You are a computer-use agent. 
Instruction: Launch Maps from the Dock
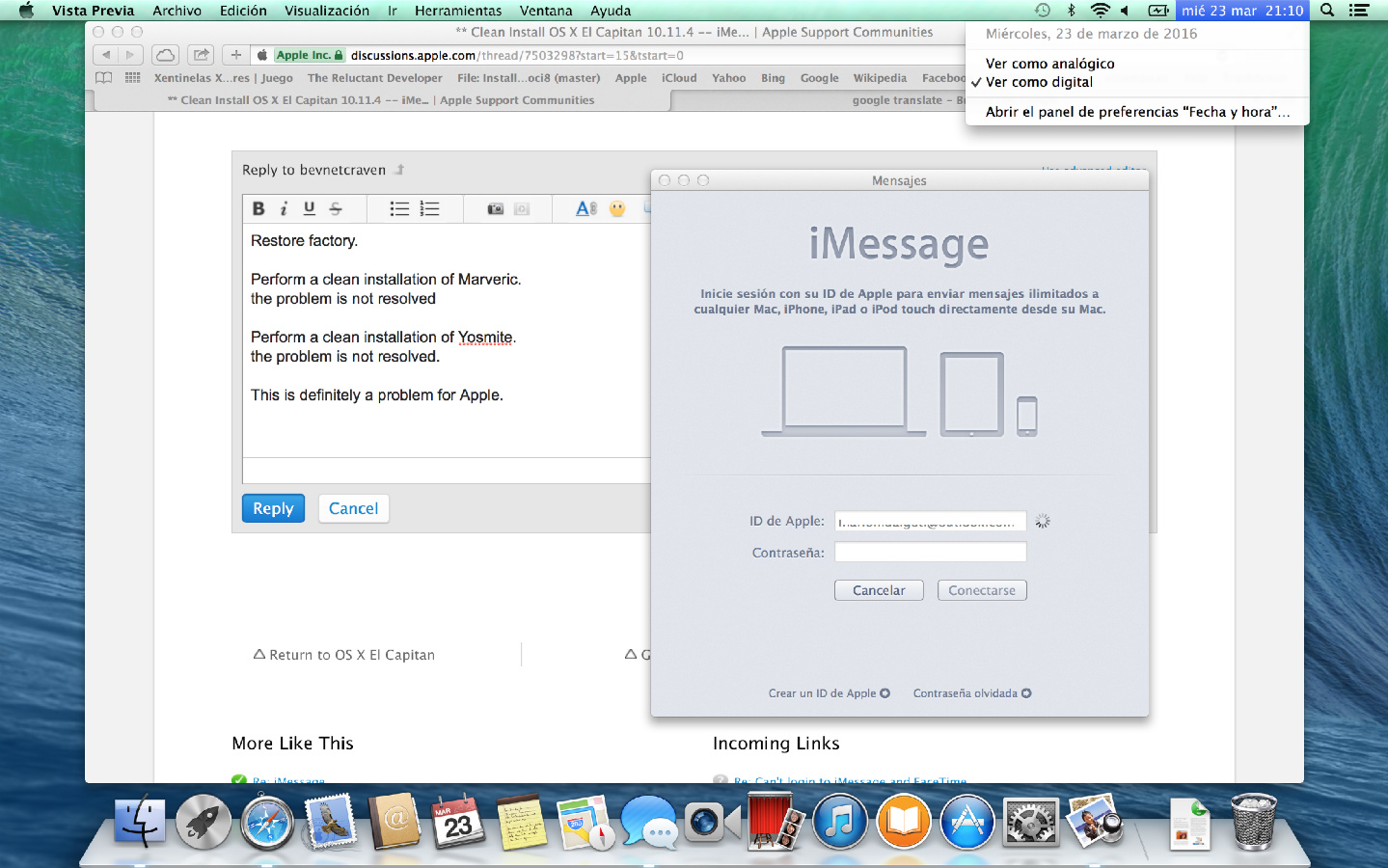pos(585,822)
